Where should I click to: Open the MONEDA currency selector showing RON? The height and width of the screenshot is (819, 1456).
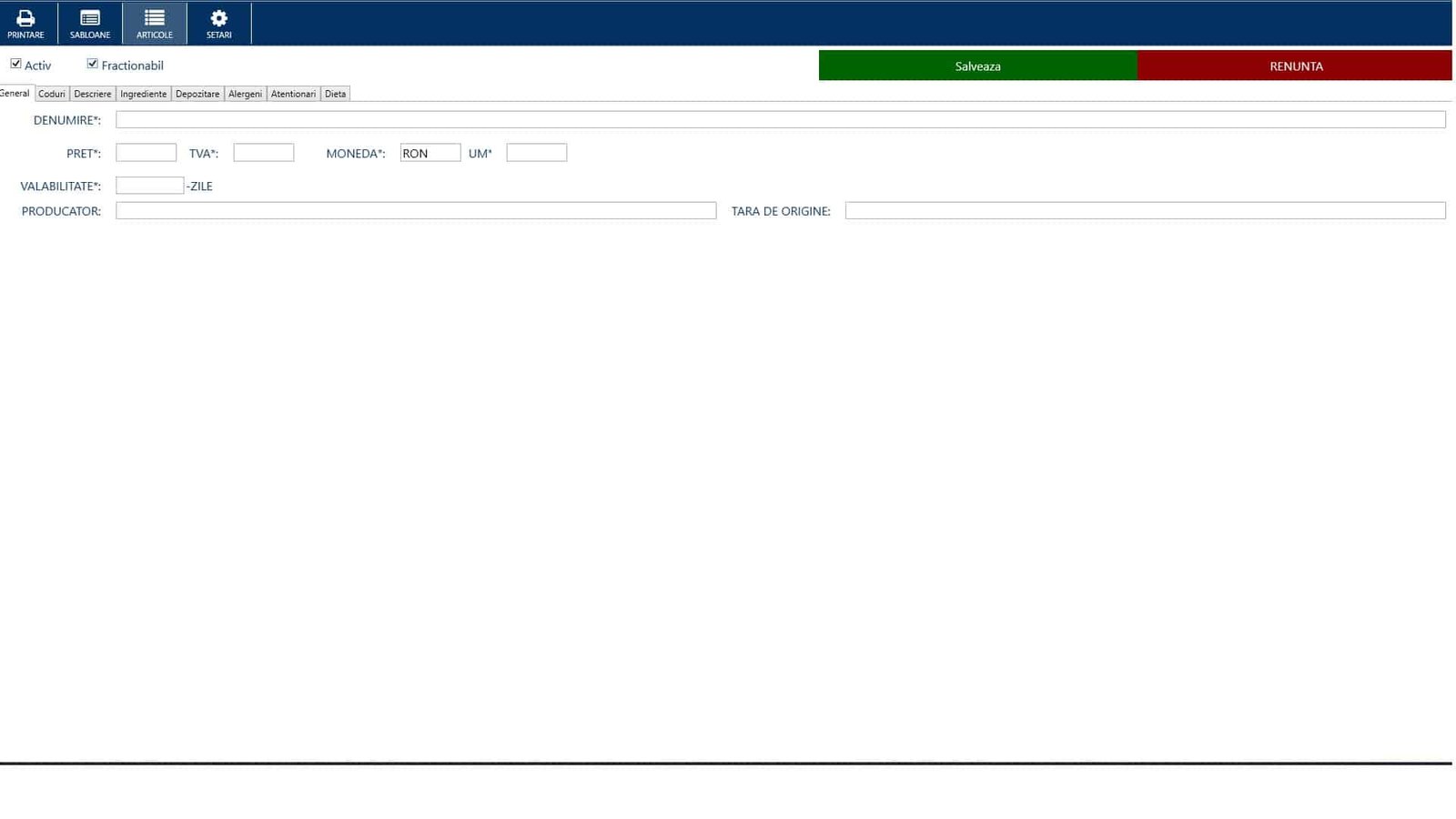coord(430,152)
